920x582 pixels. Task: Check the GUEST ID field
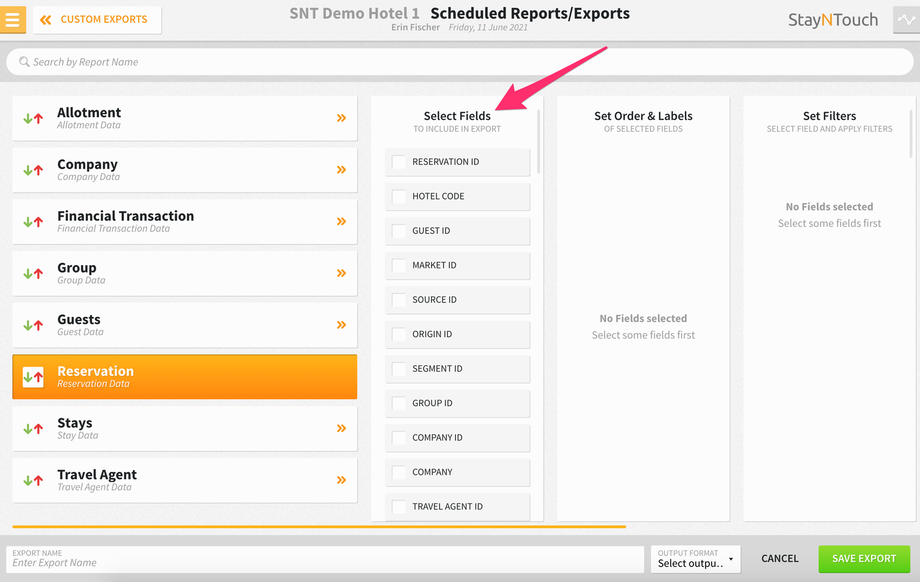(399, 231)
